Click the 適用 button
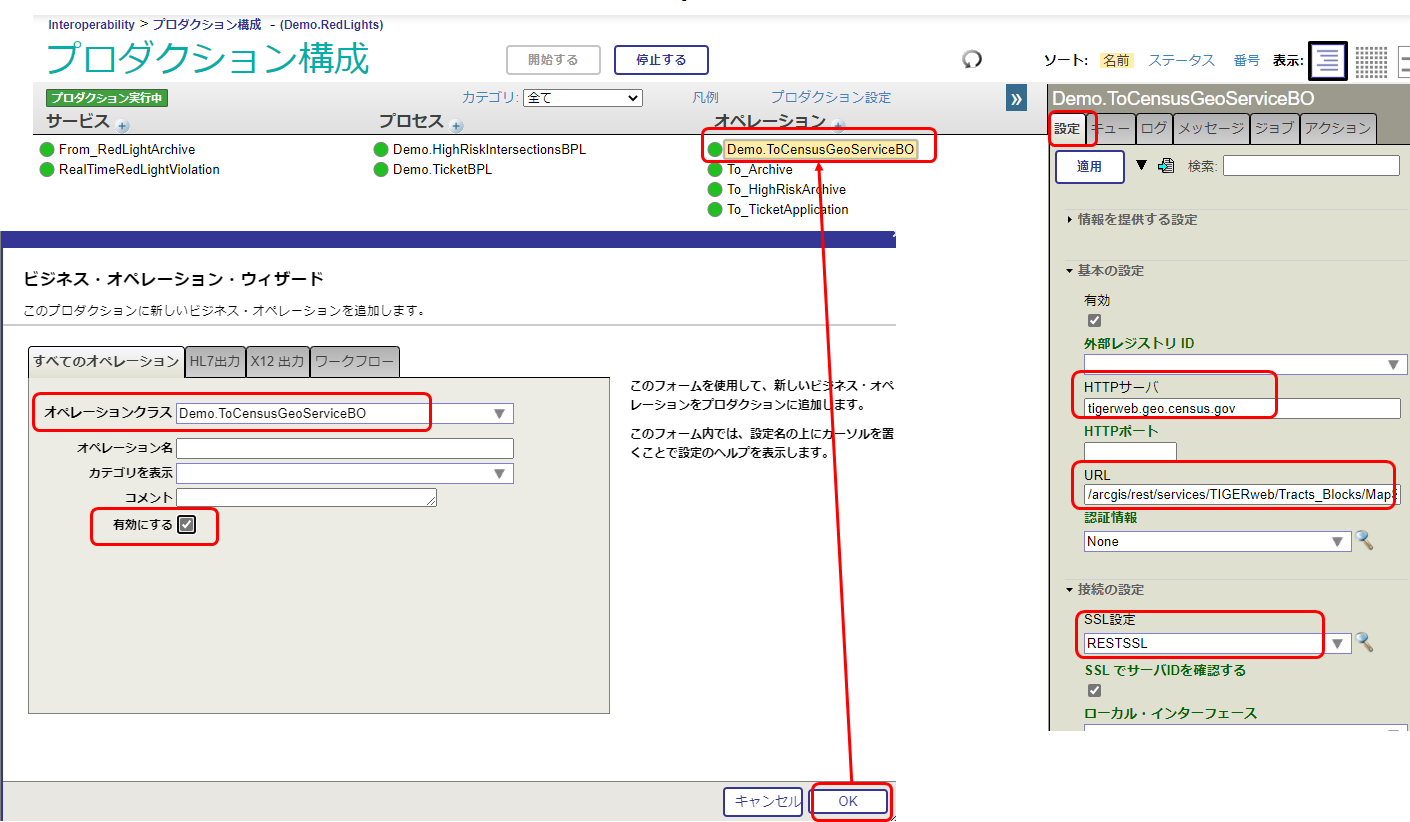 coord(1089,167)
